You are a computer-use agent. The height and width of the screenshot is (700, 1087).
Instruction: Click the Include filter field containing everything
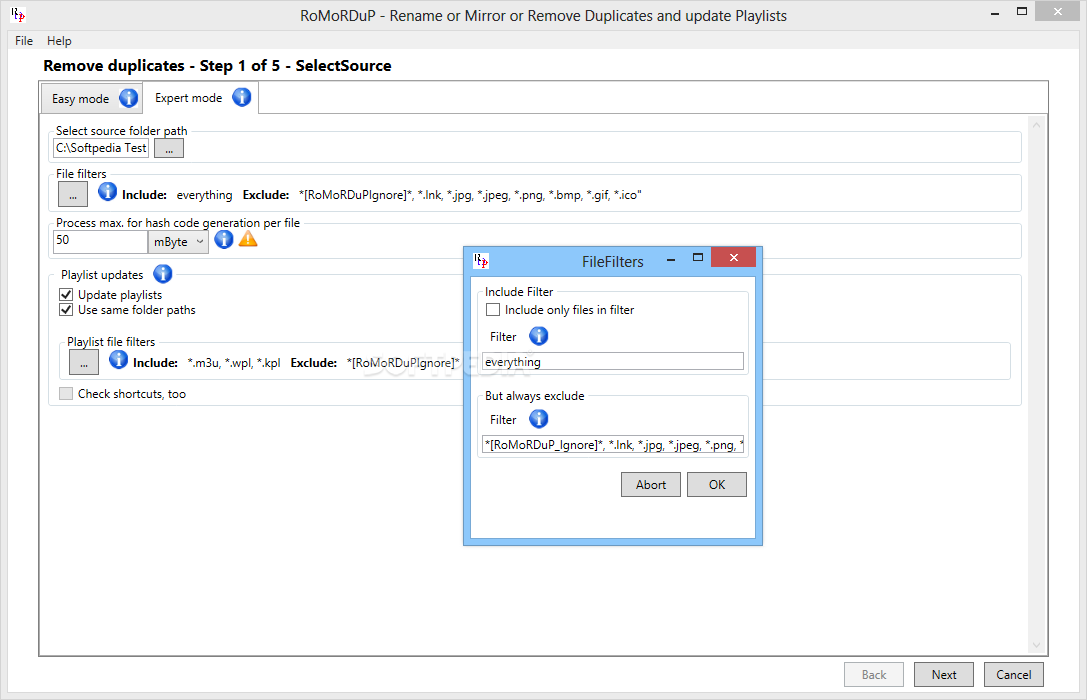pyautogui.click(x=613, y=361)
